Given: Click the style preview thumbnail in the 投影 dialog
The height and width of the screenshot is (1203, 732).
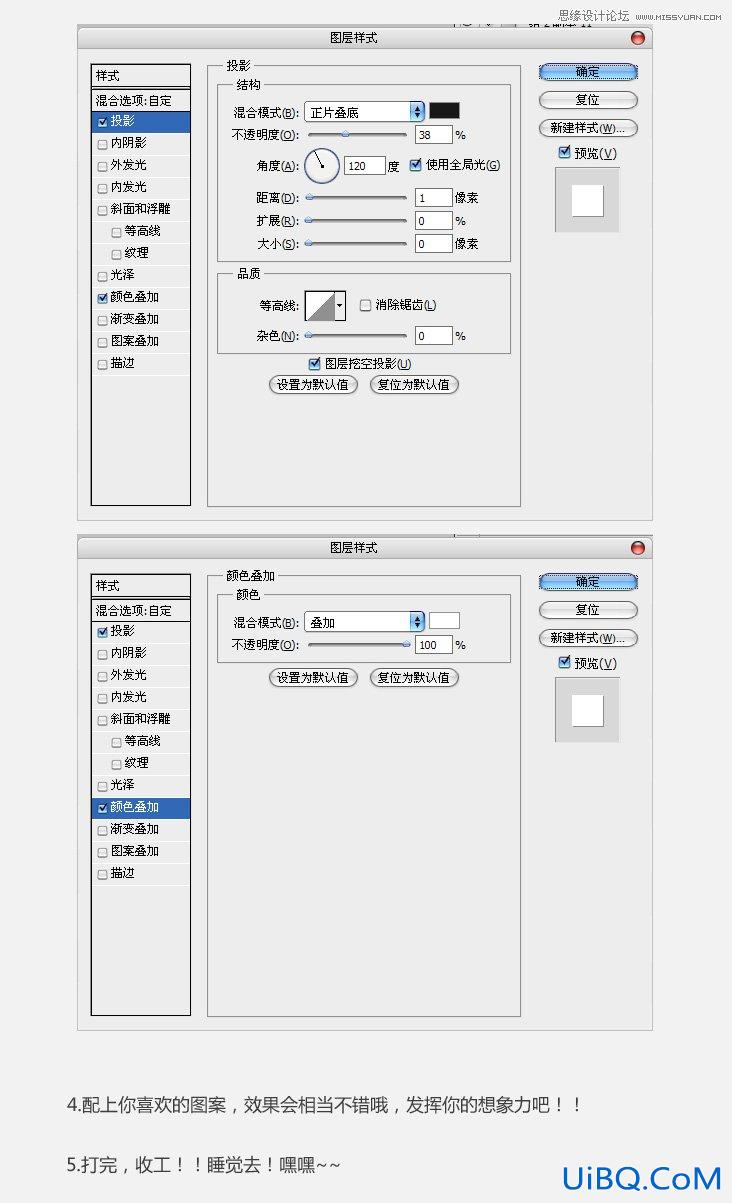Looking at the screenshot, I should 588,200.
